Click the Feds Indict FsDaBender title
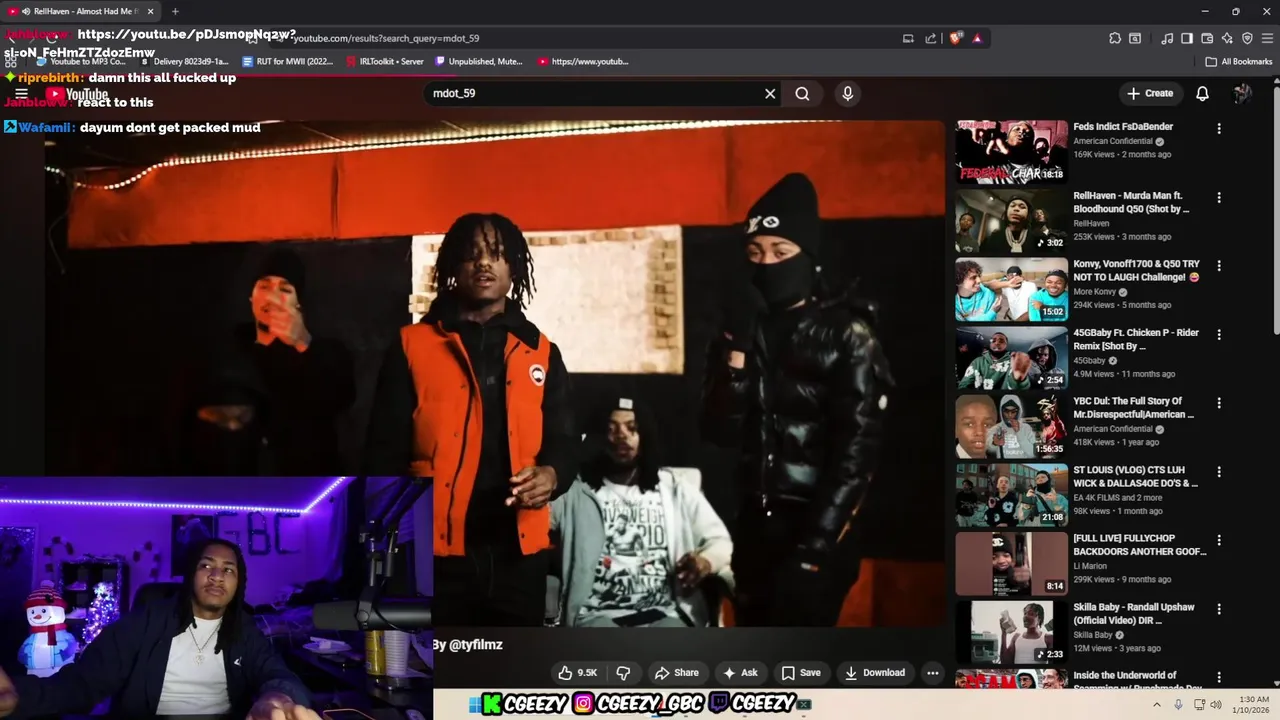The height and width of the screenshot is (720, 1280). pyautogui.click(x=1123, y=127)
